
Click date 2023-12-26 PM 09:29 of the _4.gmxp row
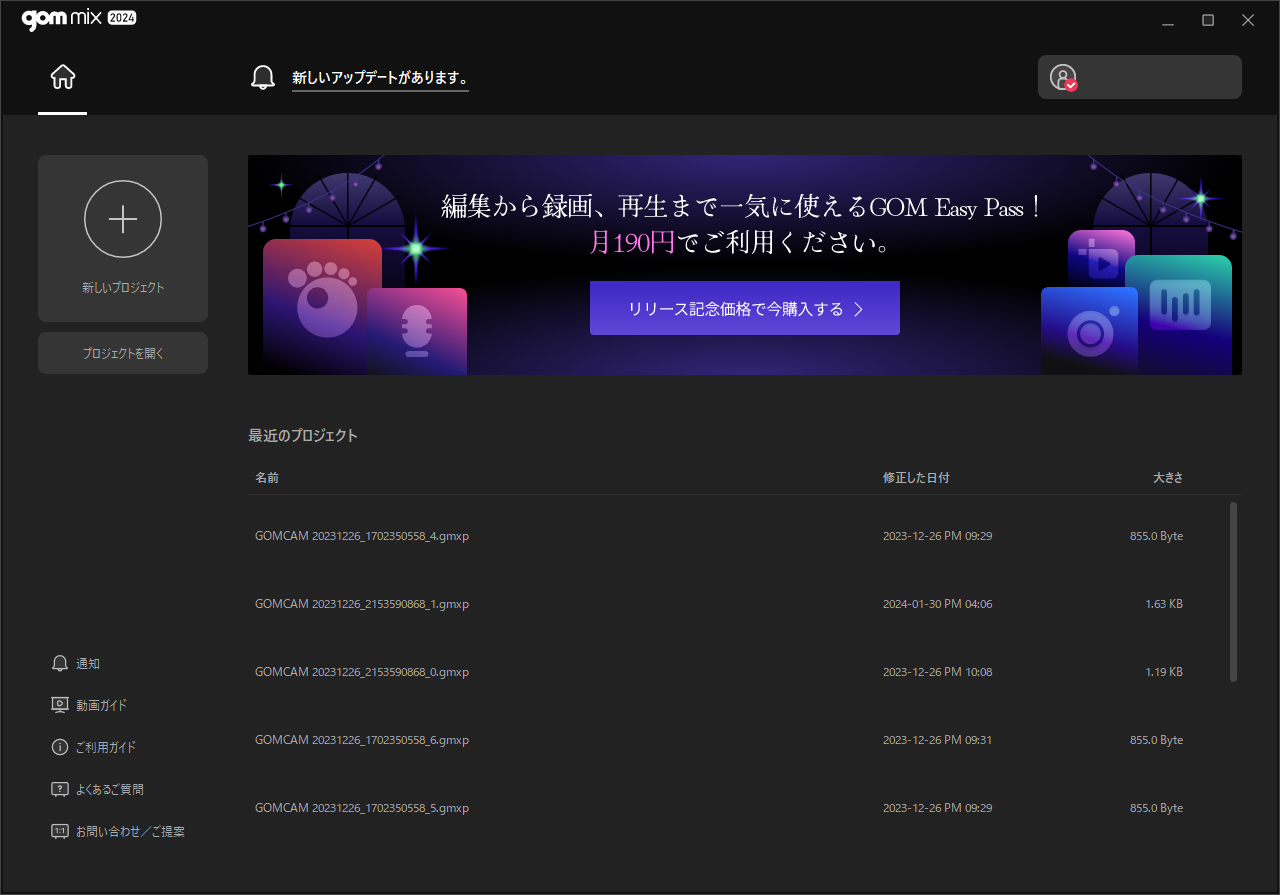(x=937, y=536)
